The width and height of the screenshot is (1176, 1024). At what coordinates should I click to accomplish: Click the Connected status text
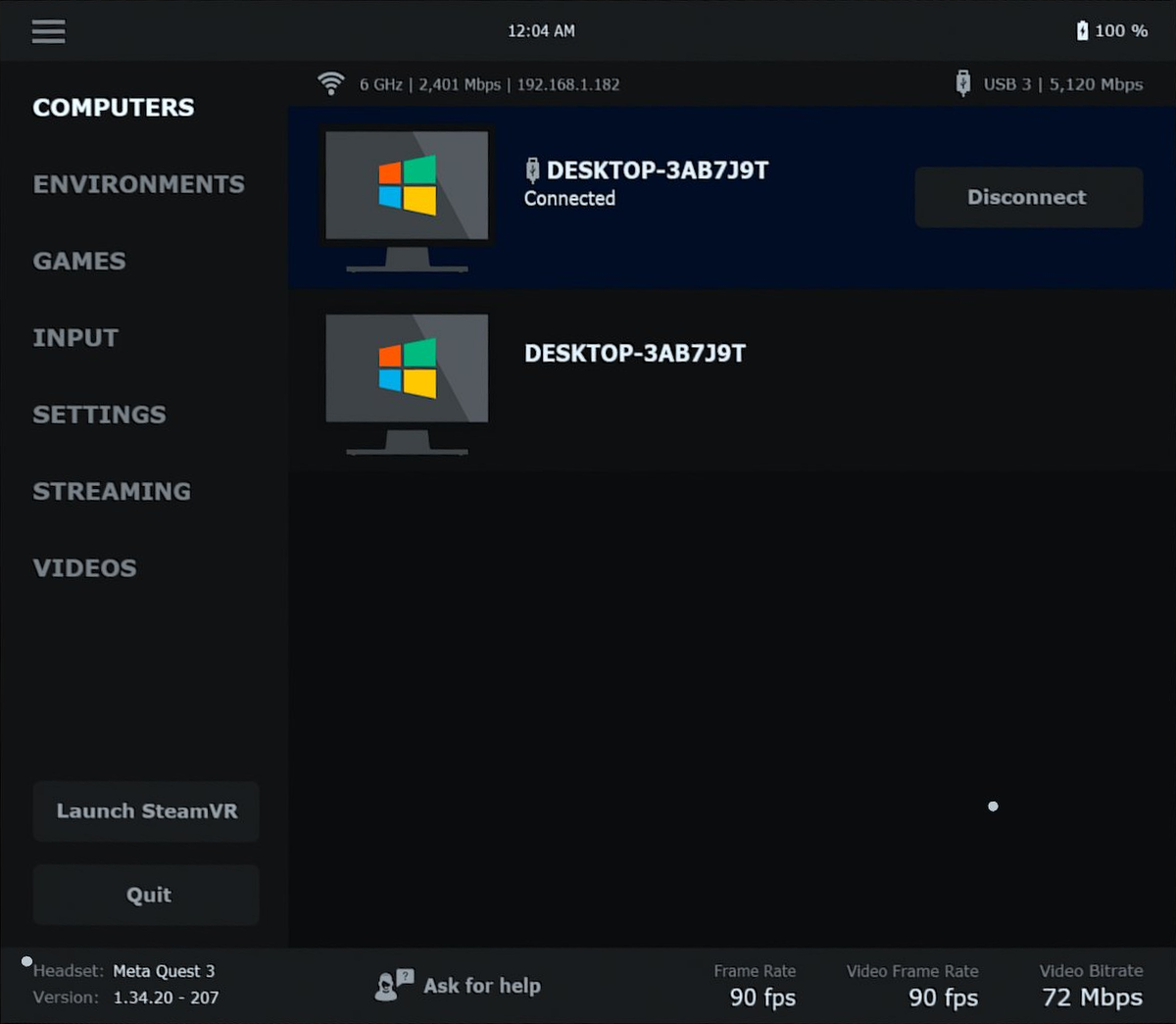[x=569, y=199]
